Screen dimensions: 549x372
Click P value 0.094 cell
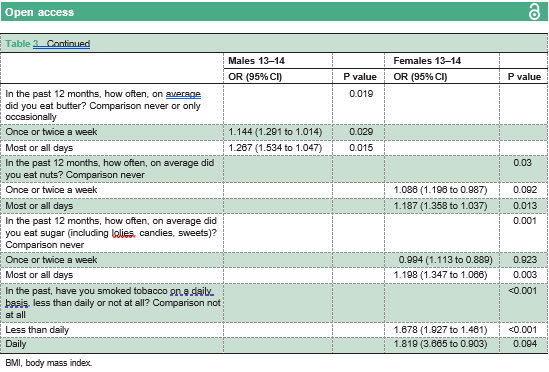click(x=525, y=344)
